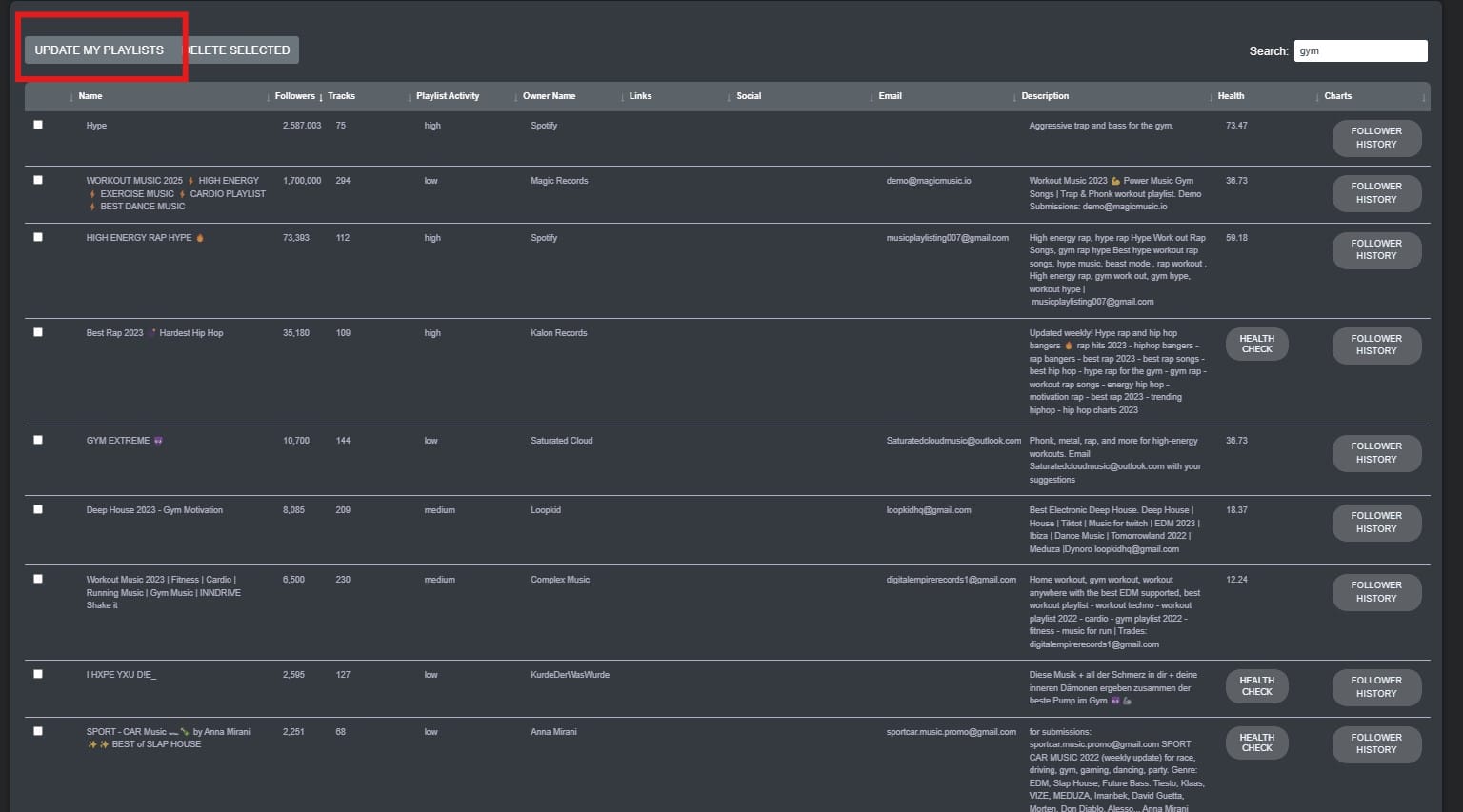1463x812 pixels.
Task: Open Follower History for GYM EXTREME
Action: coord(1376,453)
